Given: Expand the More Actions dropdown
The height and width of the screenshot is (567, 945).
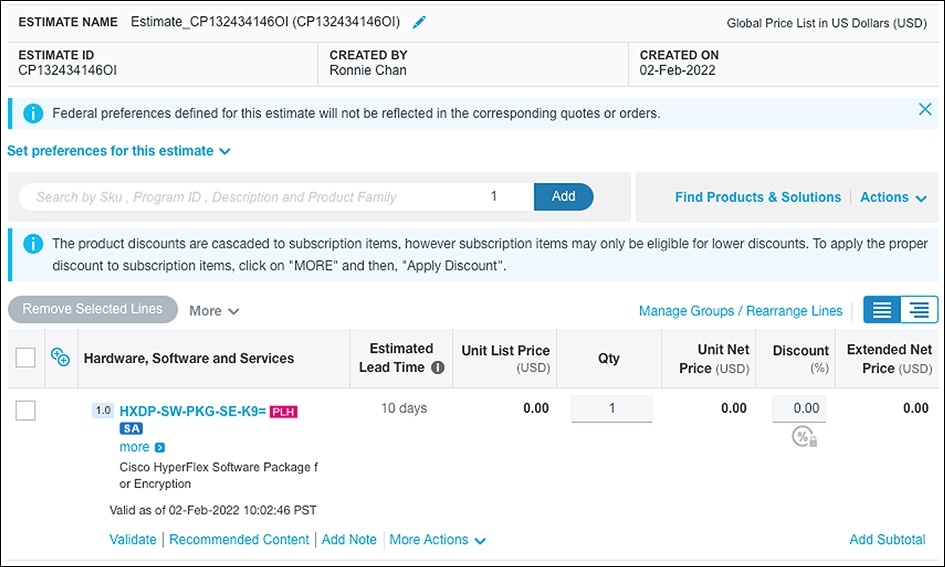Looking at the screenshot, I should pos(437,540).
